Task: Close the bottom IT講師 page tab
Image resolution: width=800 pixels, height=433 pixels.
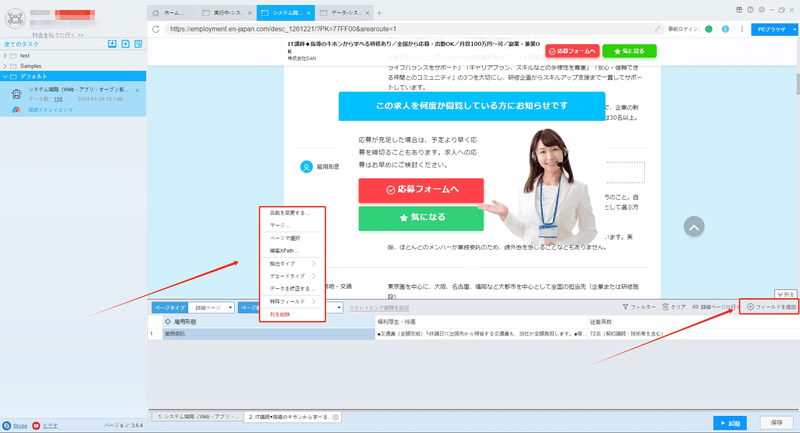Action: coord(336,417)
